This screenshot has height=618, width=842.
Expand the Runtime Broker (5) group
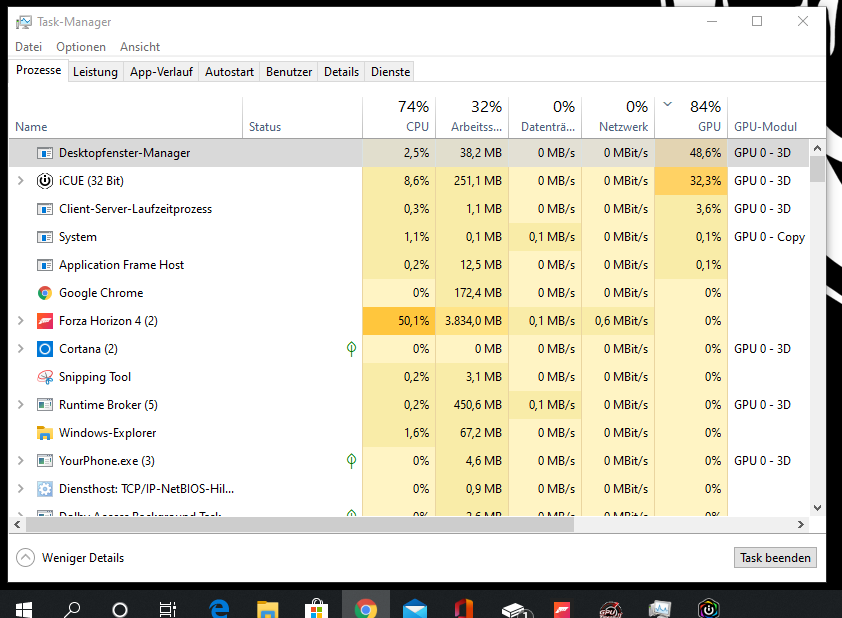click(20, 405)
